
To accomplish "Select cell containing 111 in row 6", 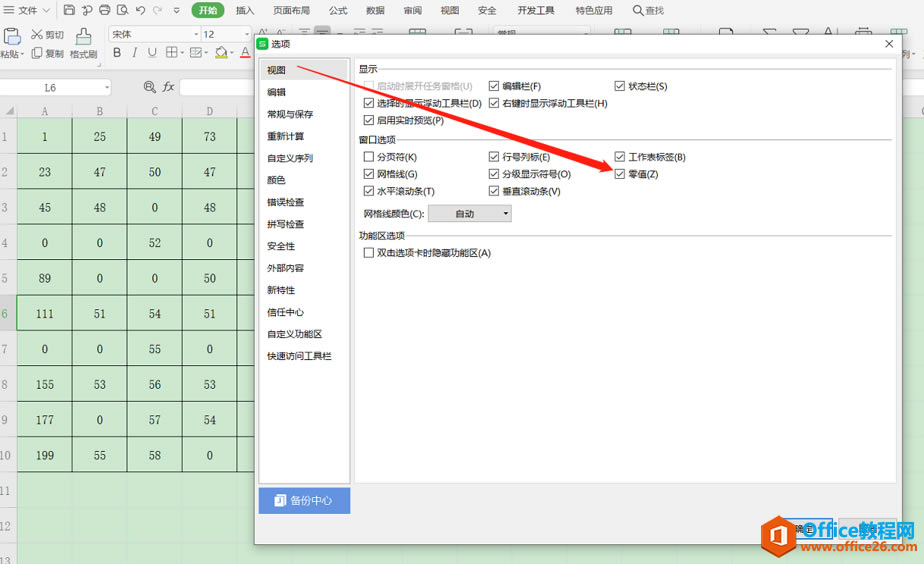I will (45, 314).
